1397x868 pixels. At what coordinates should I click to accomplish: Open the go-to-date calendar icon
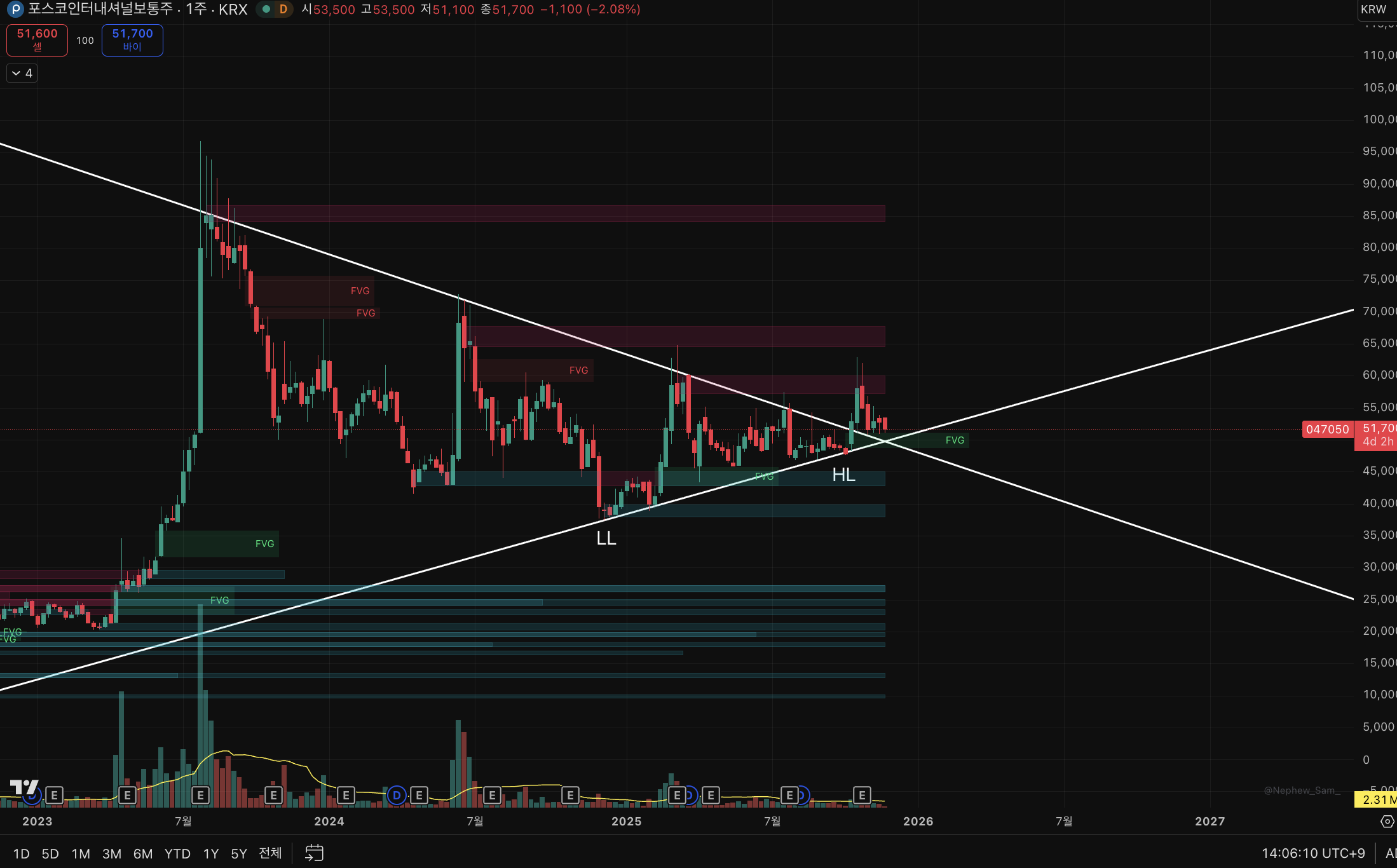point(314,853)
